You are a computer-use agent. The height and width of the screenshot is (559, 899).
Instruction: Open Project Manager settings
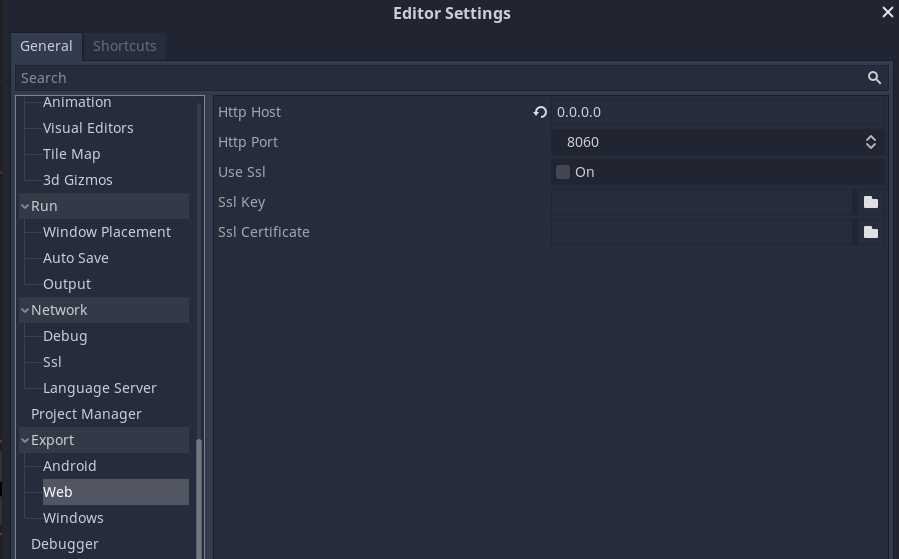coord(86,414)
